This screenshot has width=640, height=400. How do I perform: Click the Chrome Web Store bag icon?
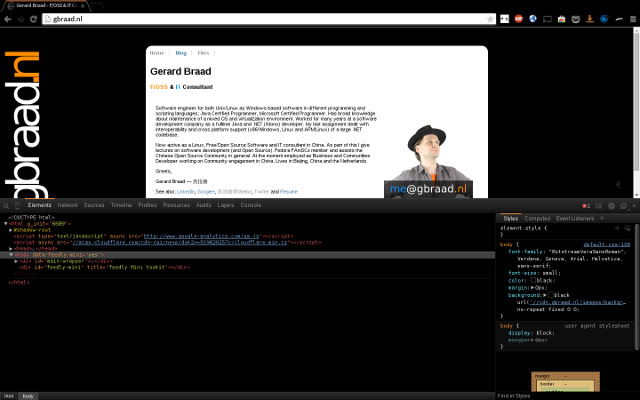click(562, 19)
